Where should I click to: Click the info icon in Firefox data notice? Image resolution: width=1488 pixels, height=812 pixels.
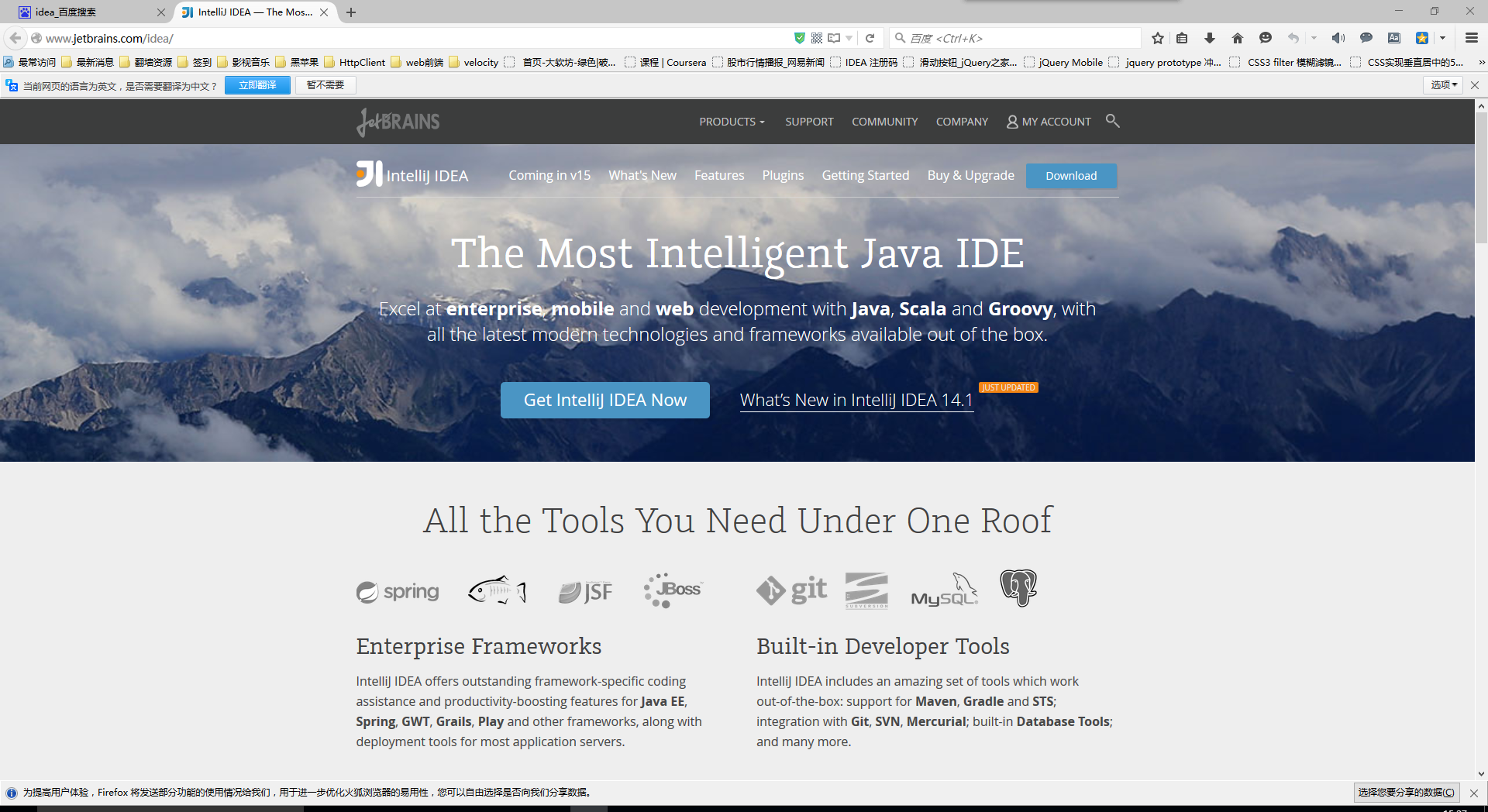[x=12, y=793]
